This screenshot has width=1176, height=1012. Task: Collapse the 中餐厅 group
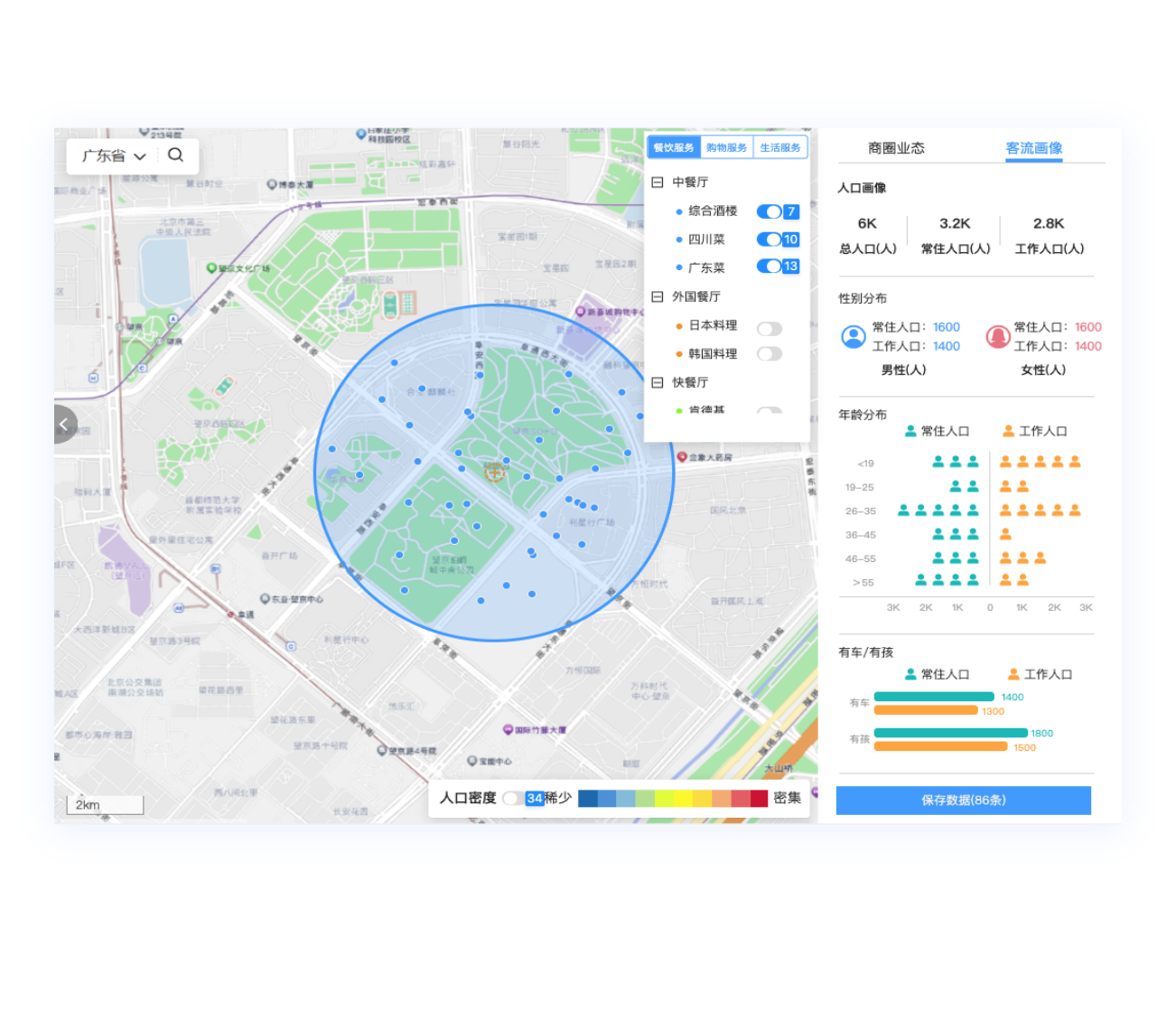pyautogui.click(x=658, y=182)
